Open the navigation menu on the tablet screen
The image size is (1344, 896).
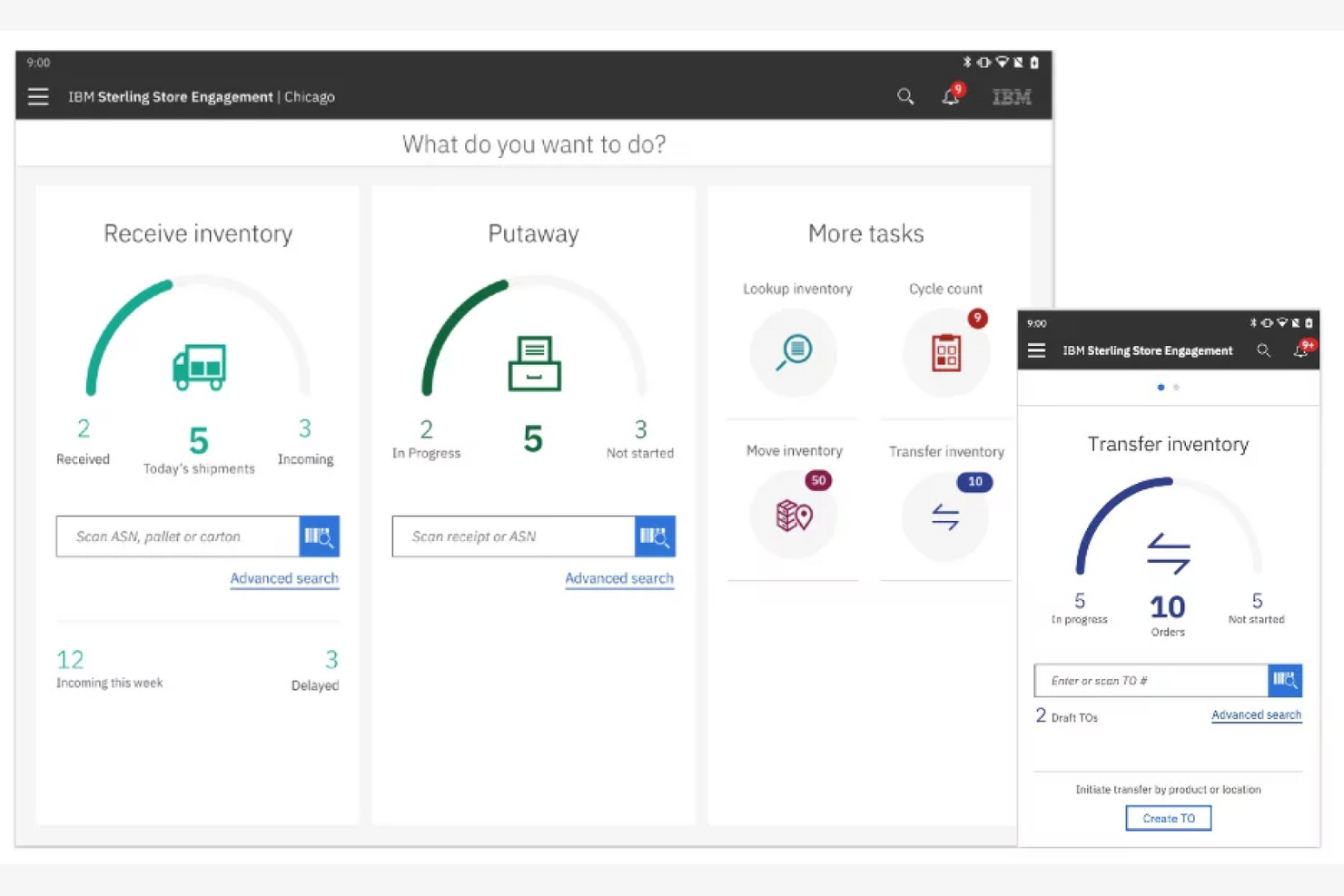[37, 96]
